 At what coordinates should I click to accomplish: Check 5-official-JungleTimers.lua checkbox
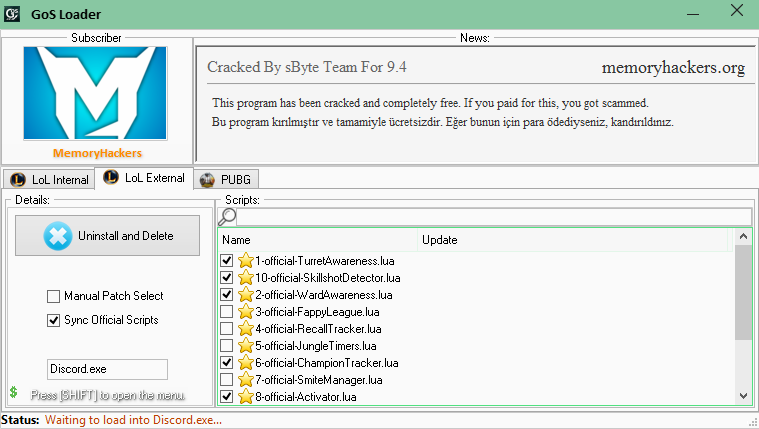[227, 345]
